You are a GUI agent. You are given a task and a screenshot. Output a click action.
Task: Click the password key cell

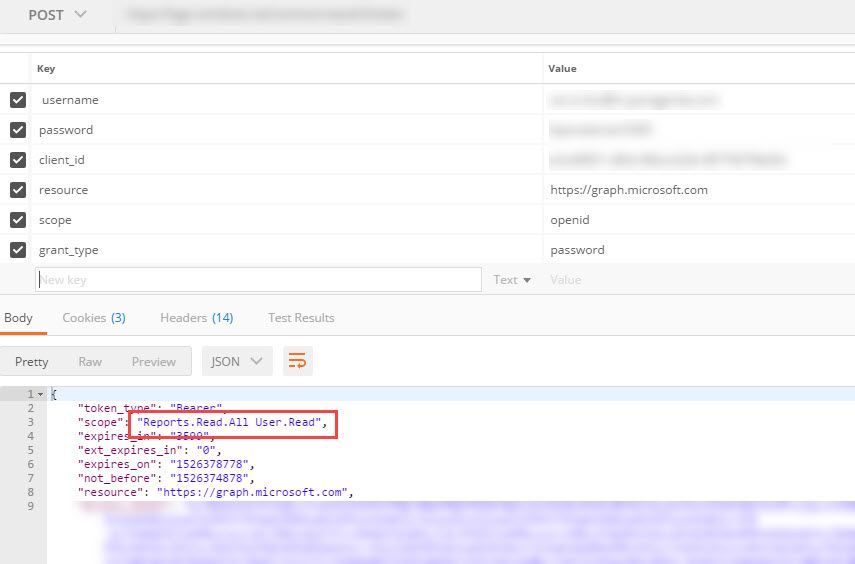287,130
